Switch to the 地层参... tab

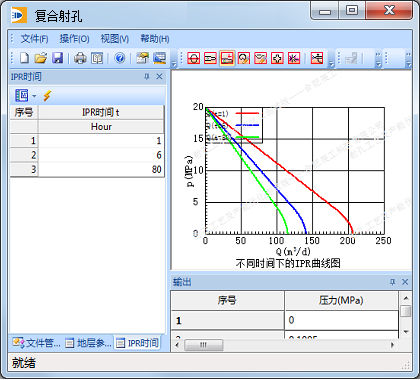pos(89,343)
